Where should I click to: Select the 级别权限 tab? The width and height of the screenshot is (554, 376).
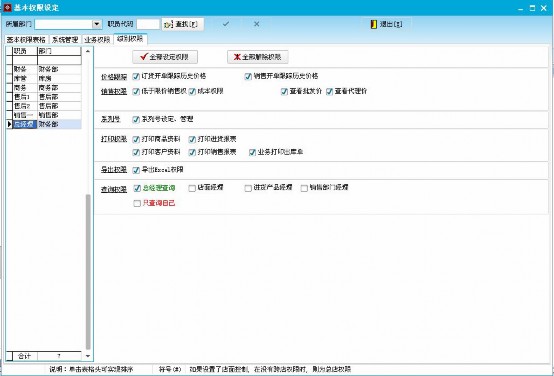tap(130, 39)
